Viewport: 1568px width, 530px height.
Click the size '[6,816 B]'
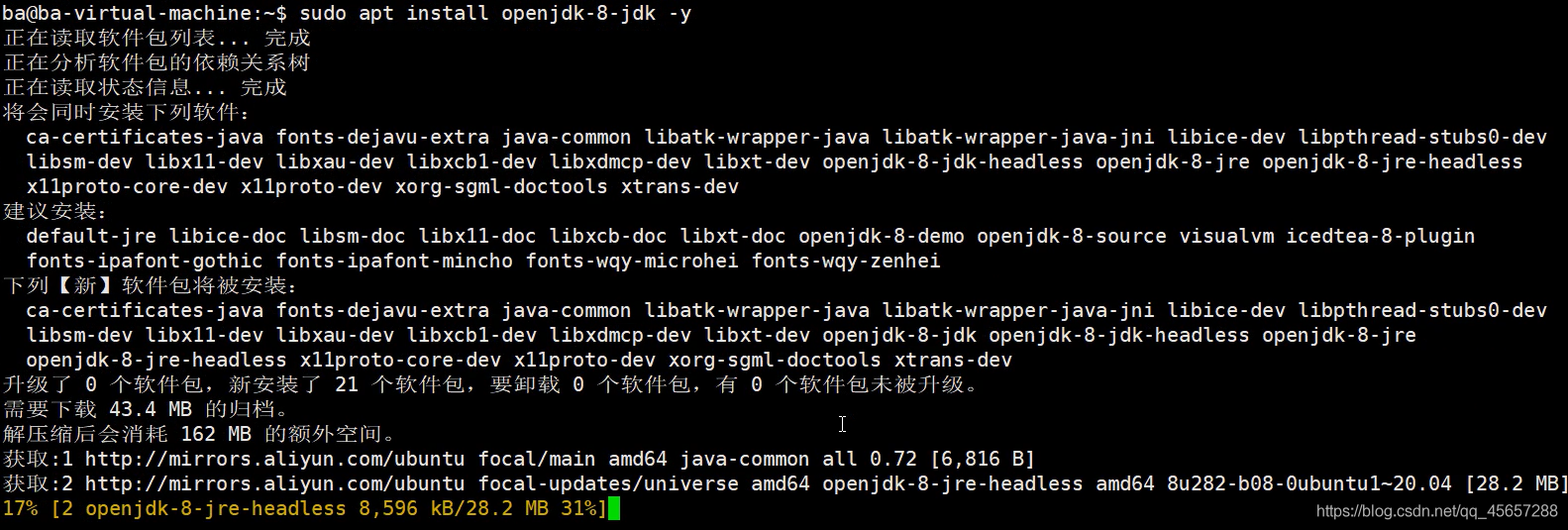[x=983, y=459]
